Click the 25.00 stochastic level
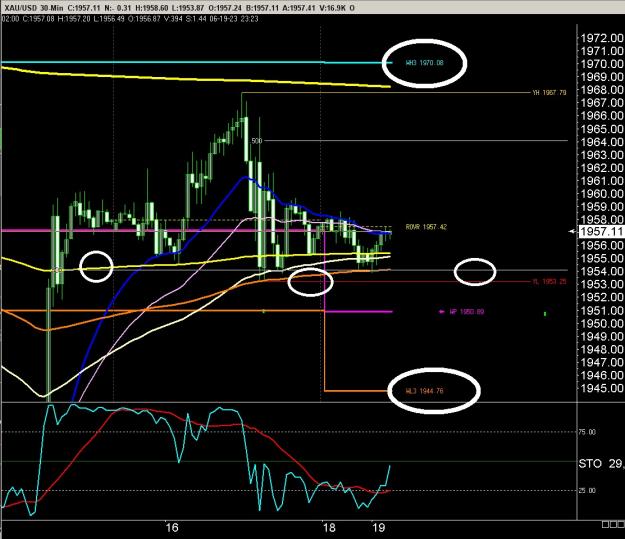The image size is (625, 539). (587, 490)
